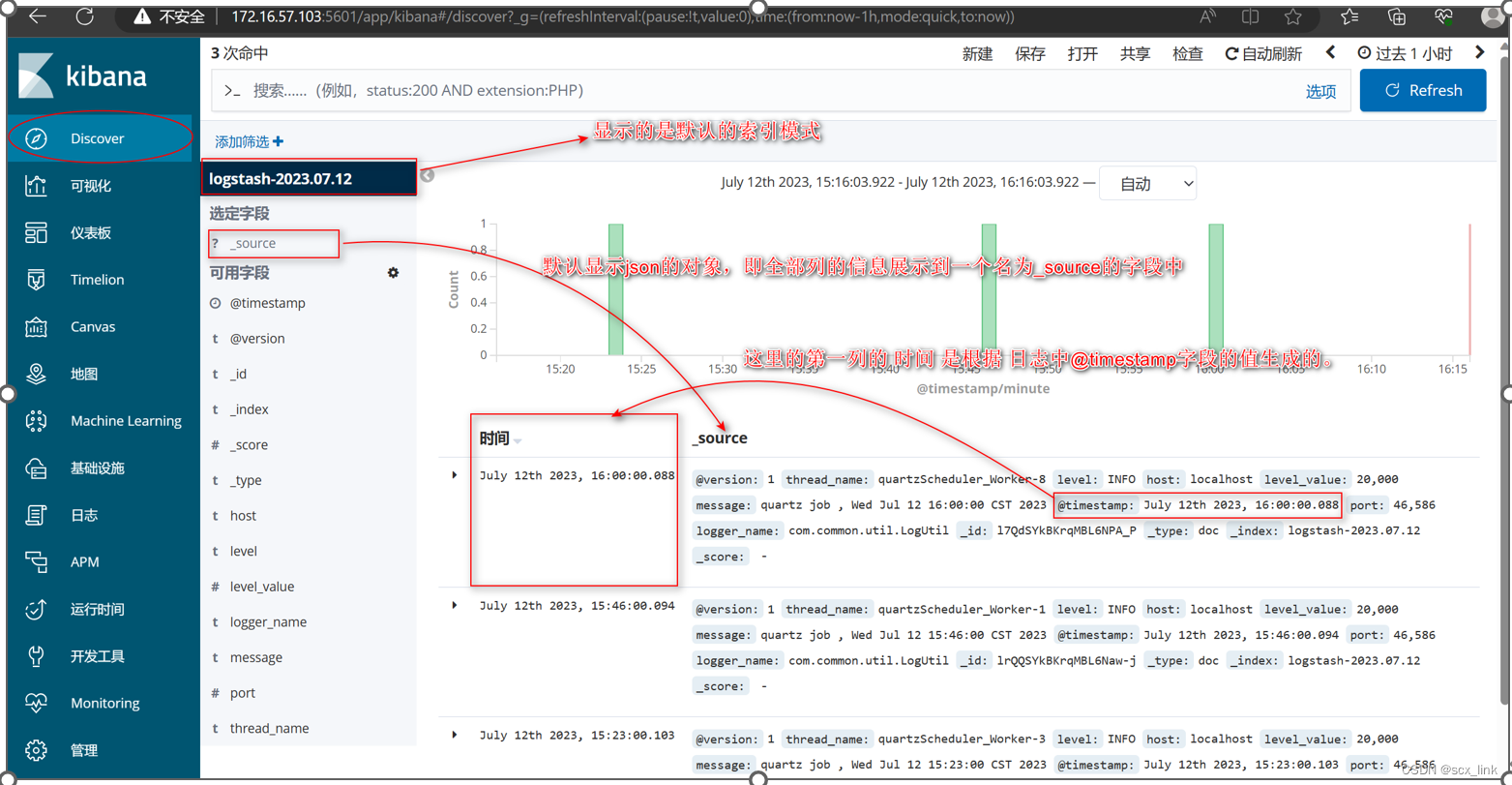Click the Kibana logo
This screenshot has width=1512, height=785.
pos(83,76)
